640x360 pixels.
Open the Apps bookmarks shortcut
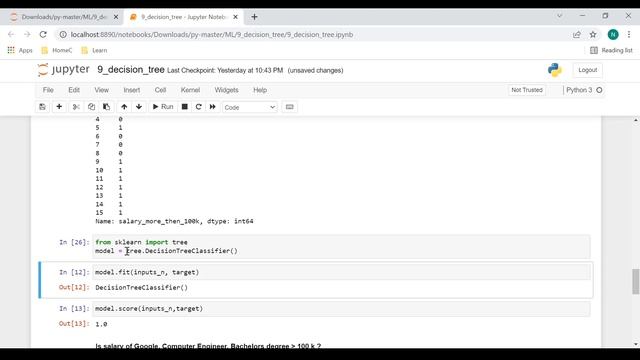click(20, 50)
